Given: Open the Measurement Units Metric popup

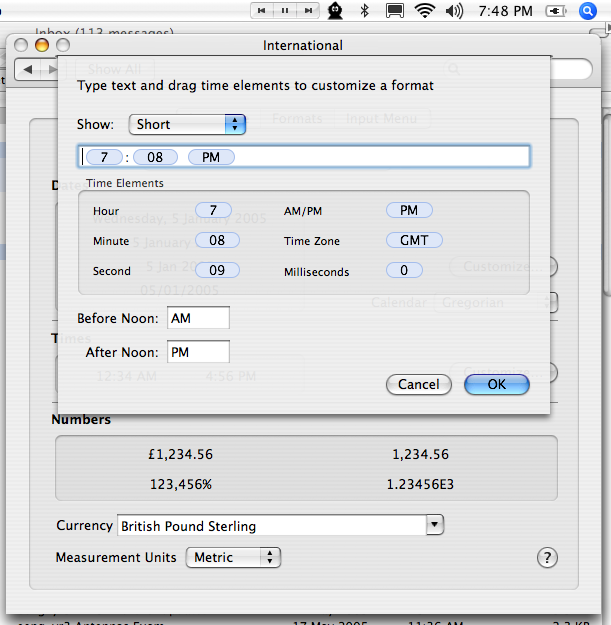Looking at the screenshot, I should (233, 557).
